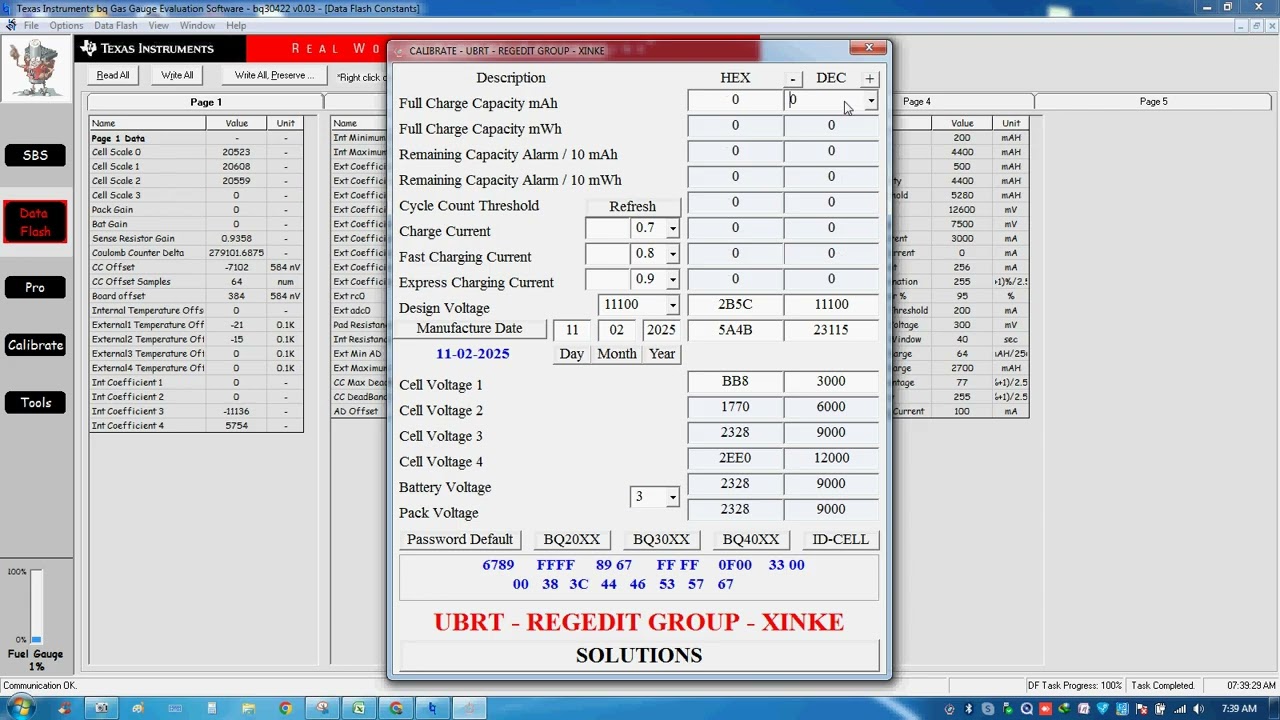Click the Board offset value 384
Screen dimensions: 1280x720
point(236,296)
